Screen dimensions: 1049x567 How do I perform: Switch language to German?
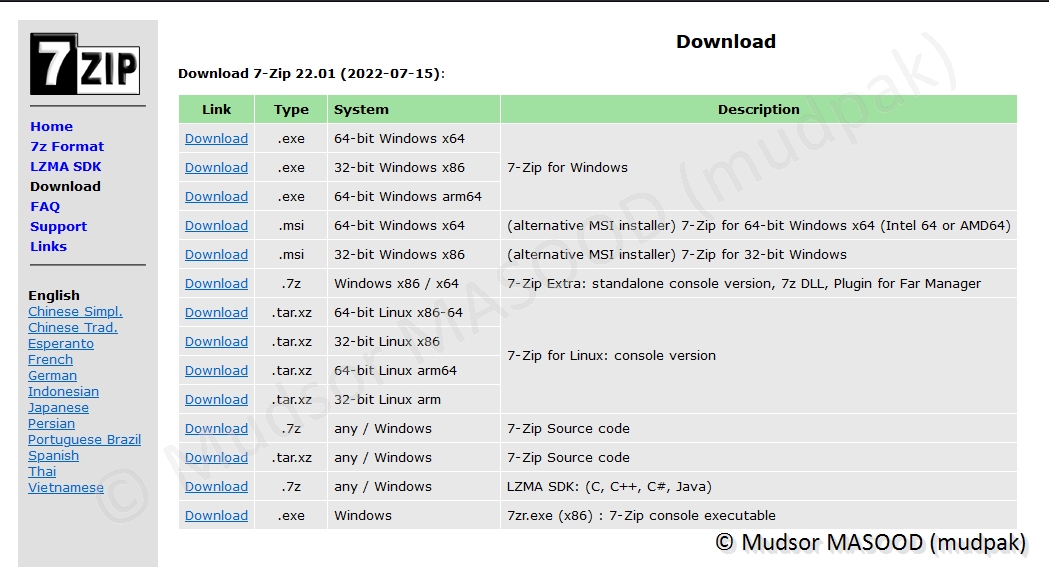(x=52, y=376)
